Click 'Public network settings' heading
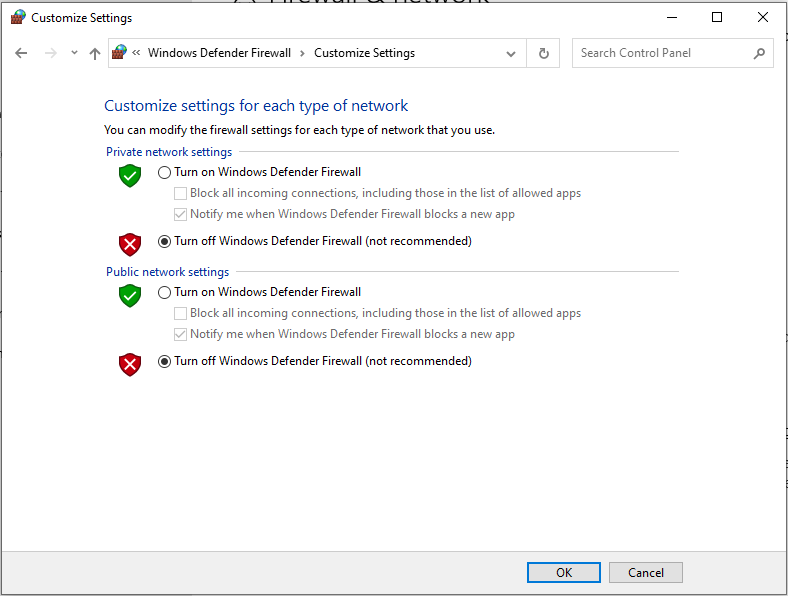Viewport: 788px width, 596px height. [x=167, y=272]
